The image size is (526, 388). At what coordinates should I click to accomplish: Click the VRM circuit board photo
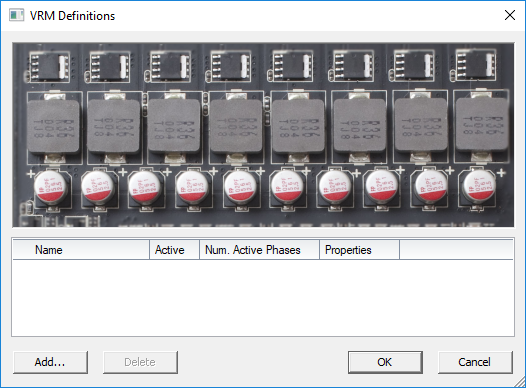point(263,135)
